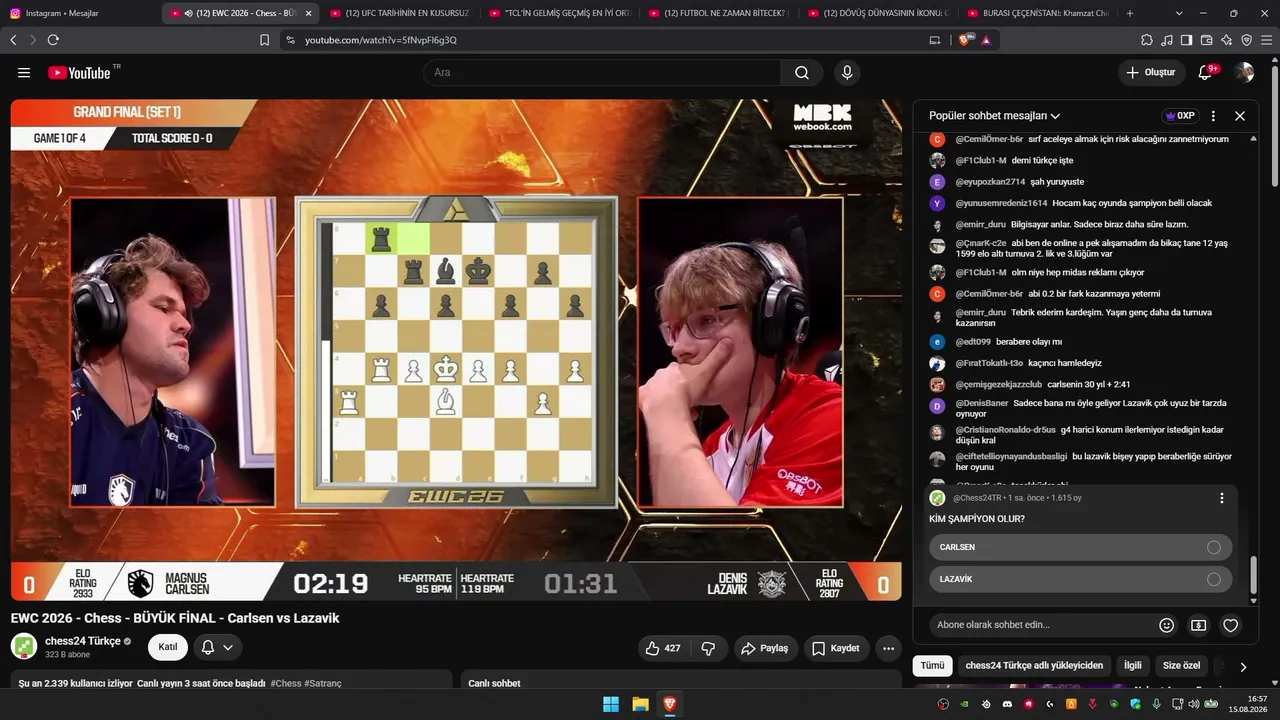This screenshot has width=1280, height=720.
Task: Vote for CARLSEN in the poll
Action: [1079, 547]
